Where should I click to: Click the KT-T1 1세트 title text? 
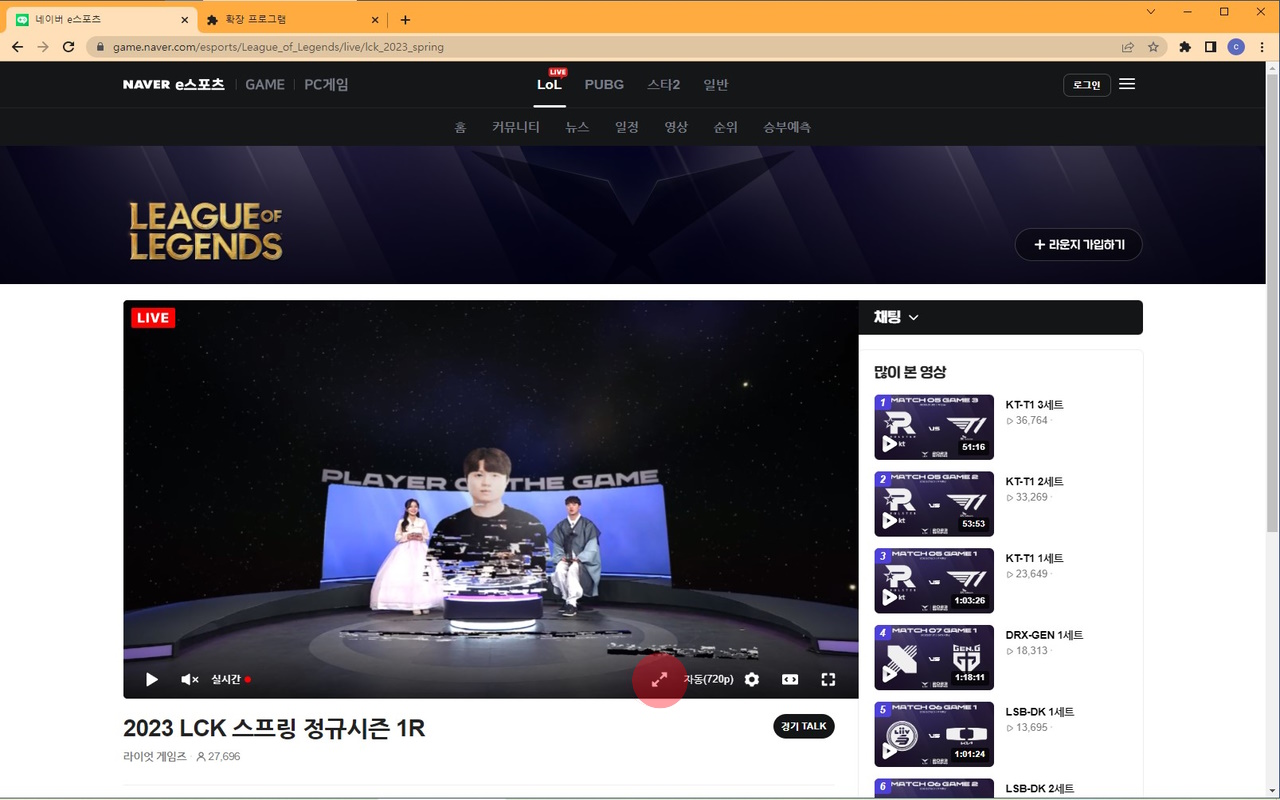1035,558
